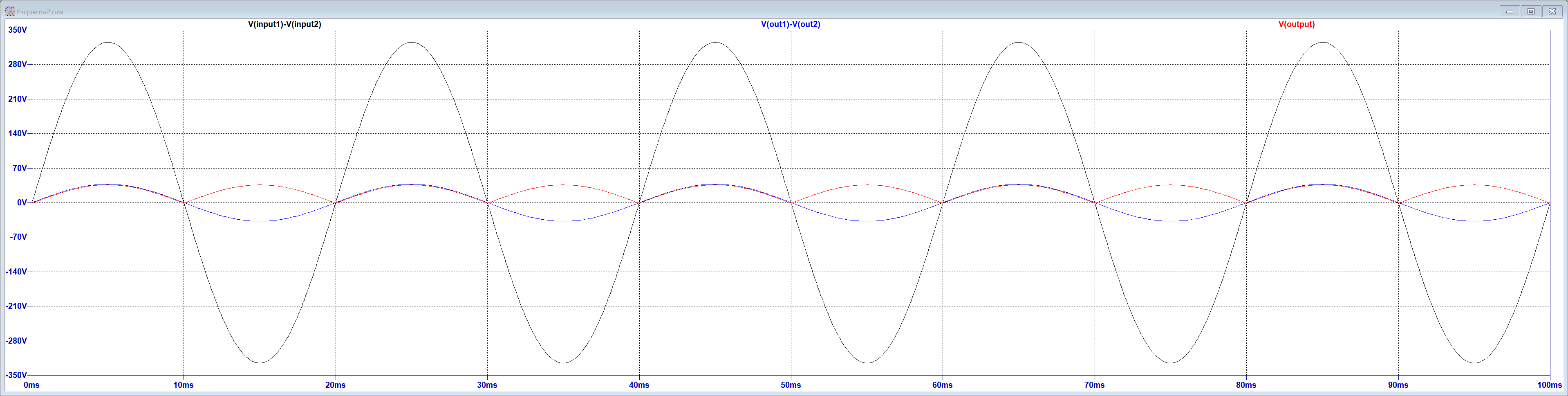
Task: Click the -350V label on the vertical axis
Action: (x=16, y=375)
